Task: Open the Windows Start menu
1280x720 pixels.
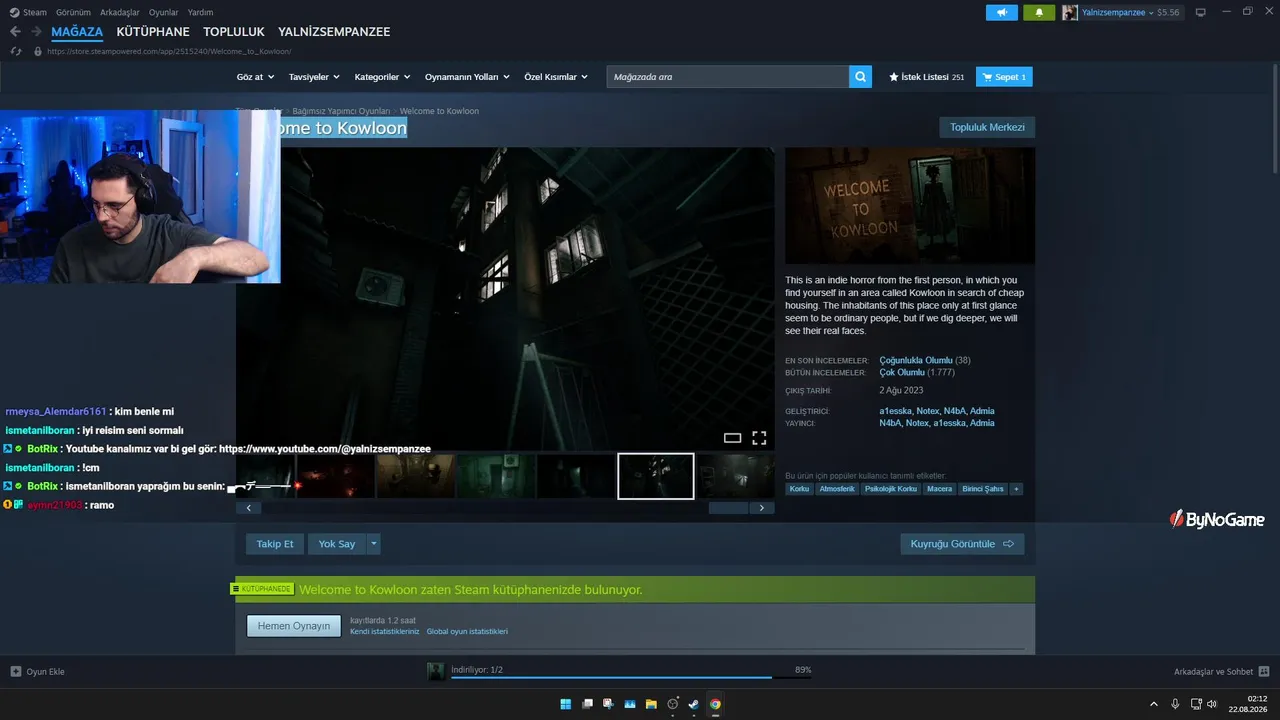Action: pos(566,704)
